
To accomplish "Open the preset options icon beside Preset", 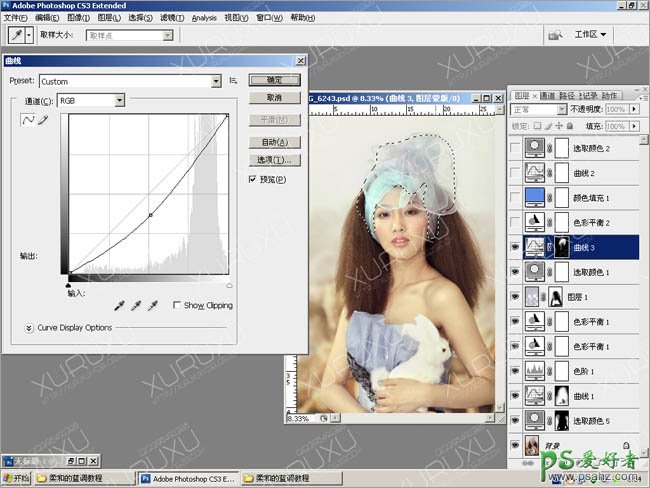I will point(232,81).
